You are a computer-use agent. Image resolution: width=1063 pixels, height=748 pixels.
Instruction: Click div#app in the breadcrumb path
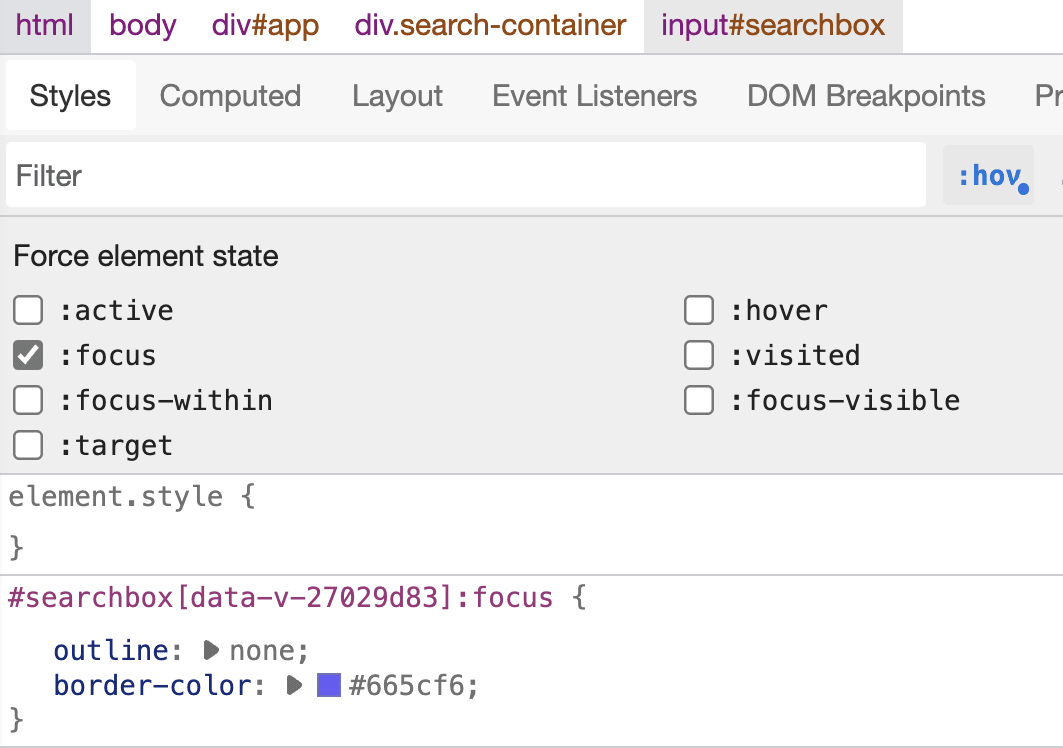coord(265,26)
